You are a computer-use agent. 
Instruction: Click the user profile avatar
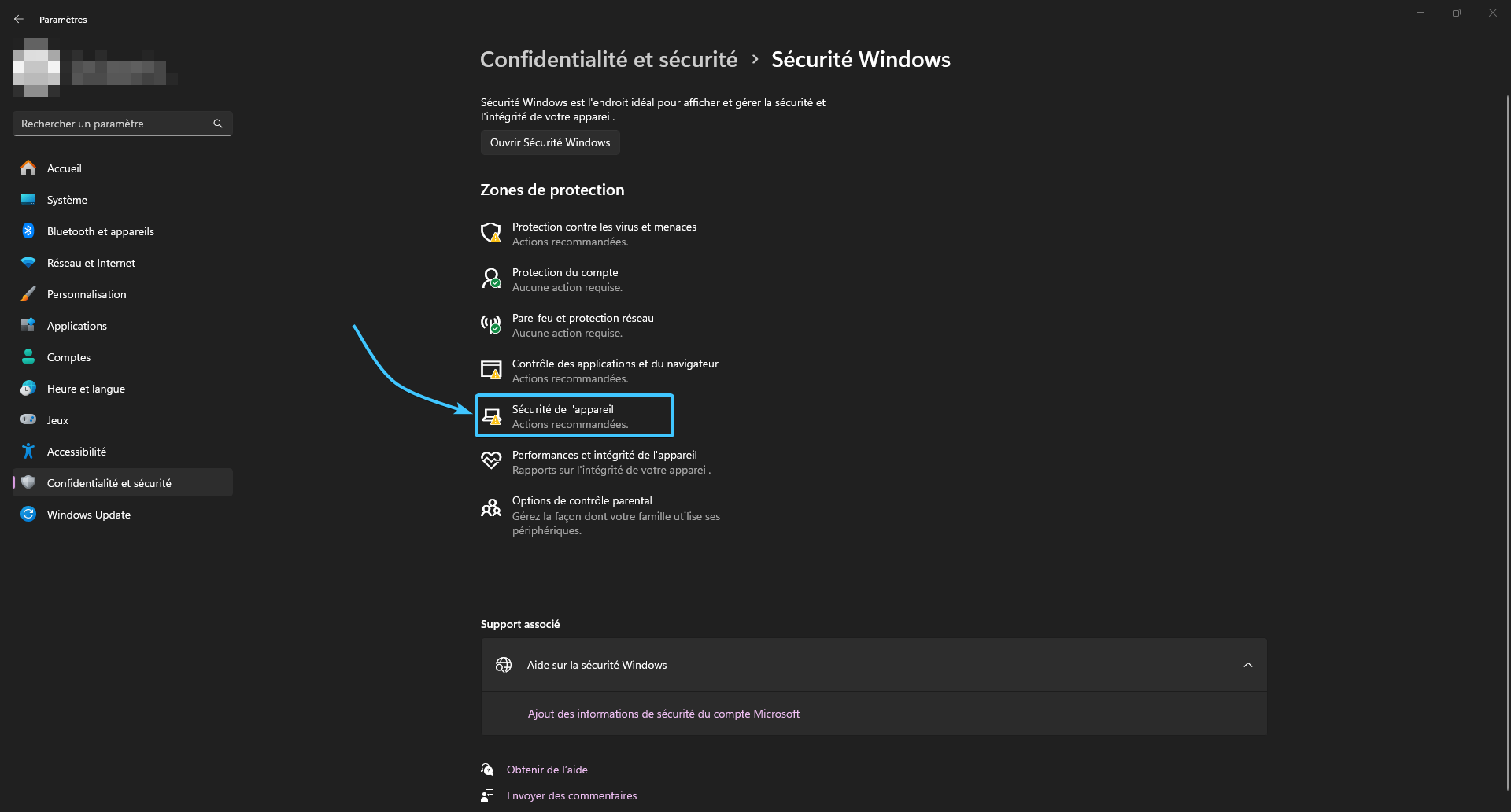coord(36,67)
